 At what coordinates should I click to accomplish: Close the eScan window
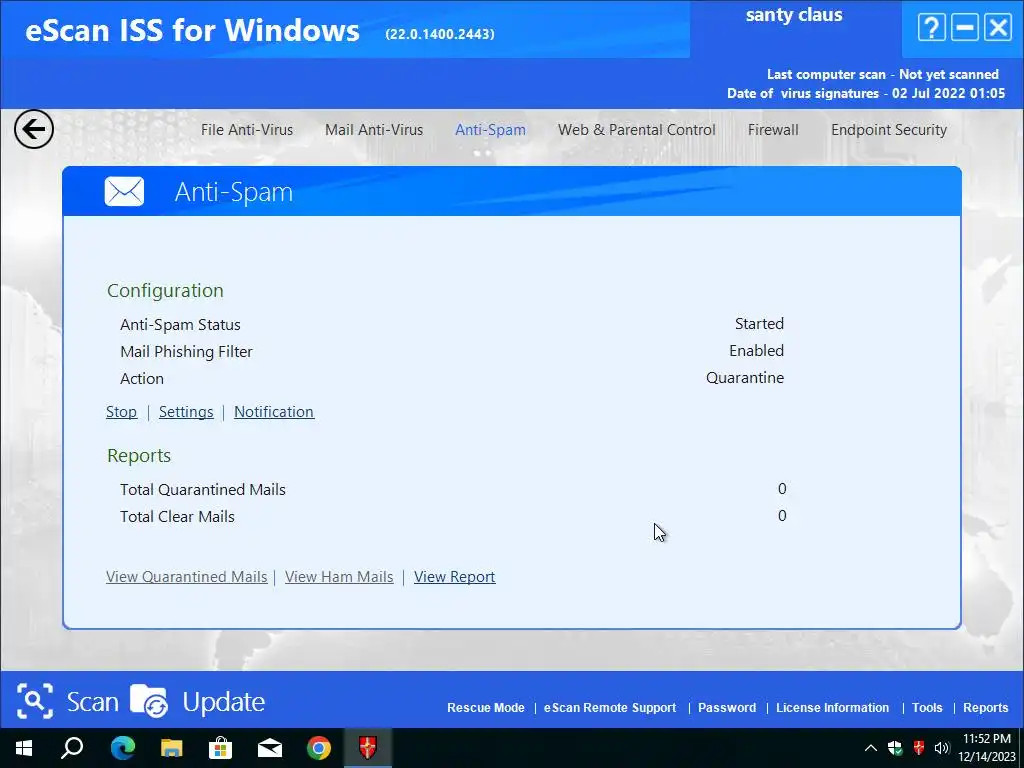[x=998, y=28]
